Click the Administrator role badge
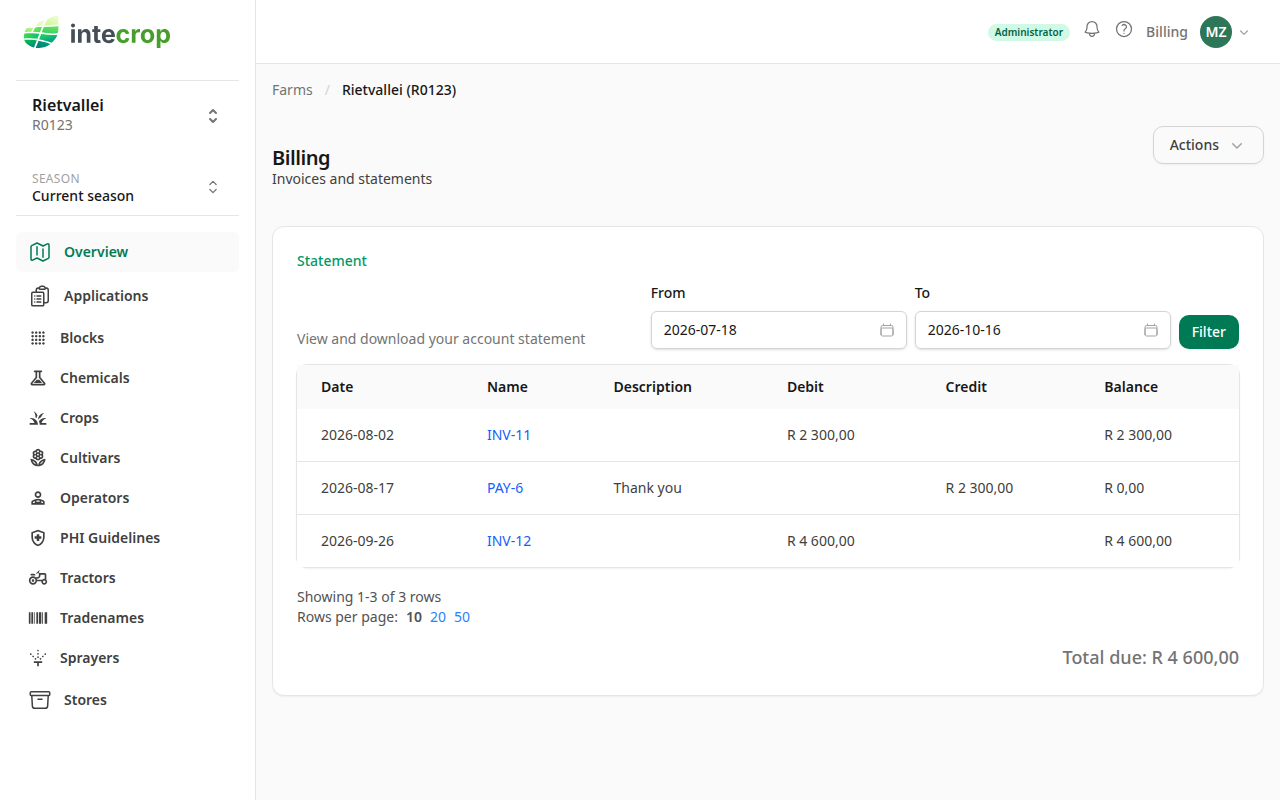Image resolution: width=1280 pixels, height=800 pixels. pyautogui.click(x=1029, y=32)
